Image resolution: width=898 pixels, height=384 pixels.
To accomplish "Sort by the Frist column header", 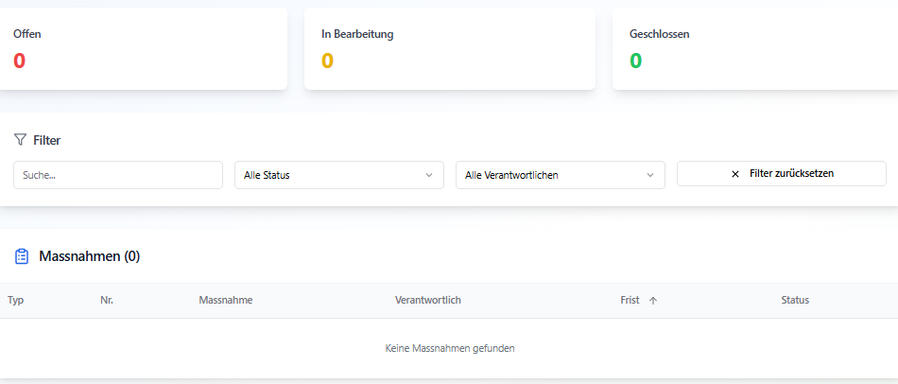I will [x=630, y=300].
